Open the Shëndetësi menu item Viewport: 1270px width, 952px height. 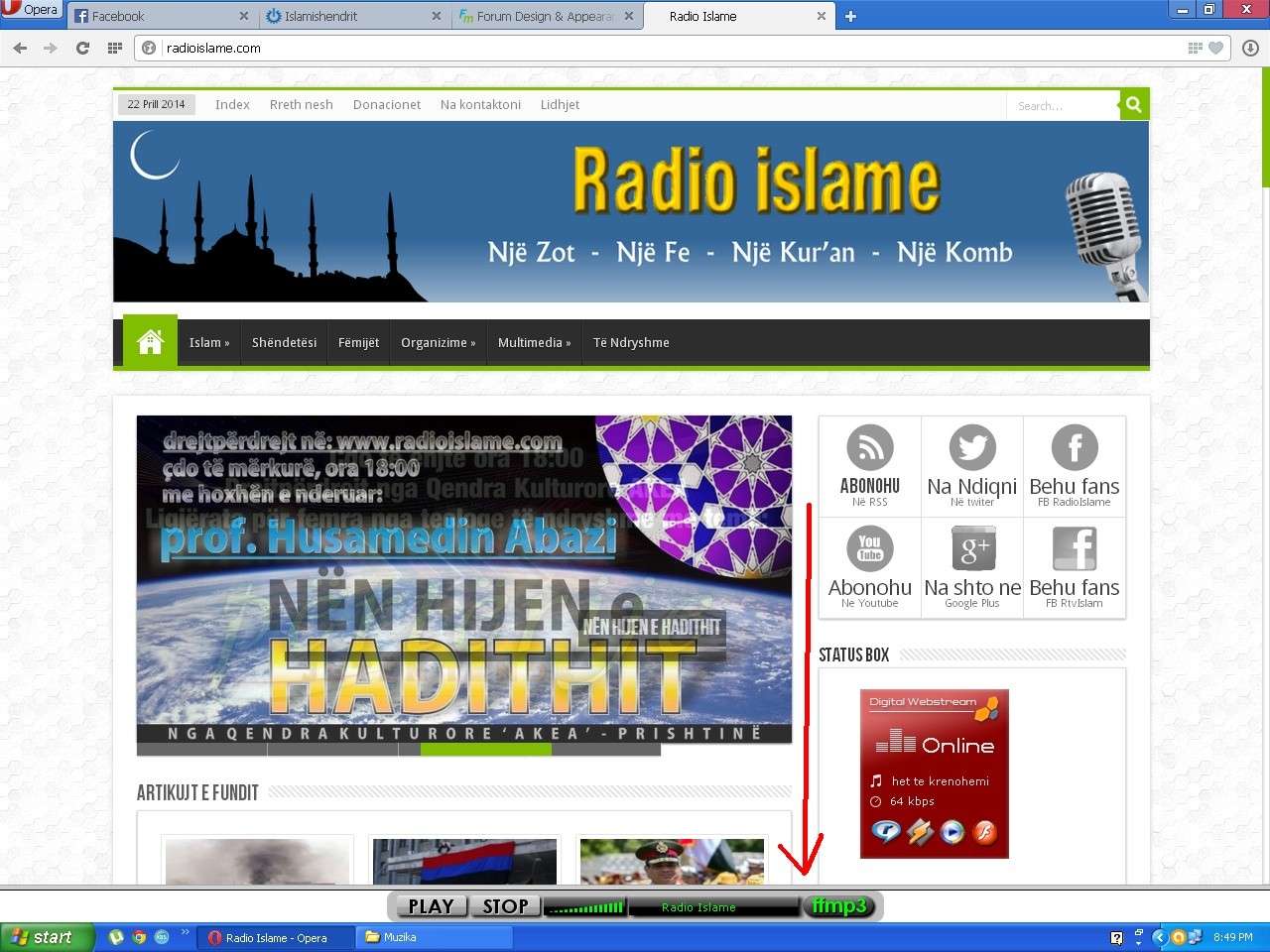284,342
